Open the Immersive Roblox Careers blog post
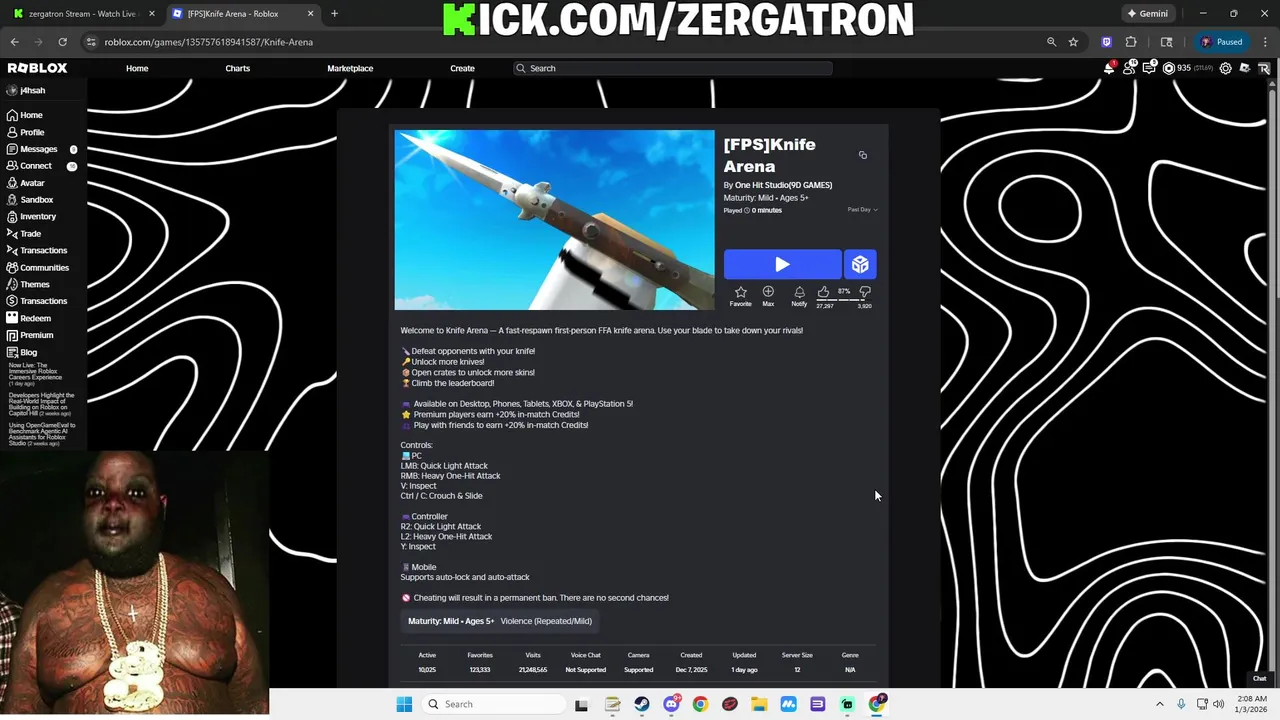1280x720 pixels. (x=35, y=372)
